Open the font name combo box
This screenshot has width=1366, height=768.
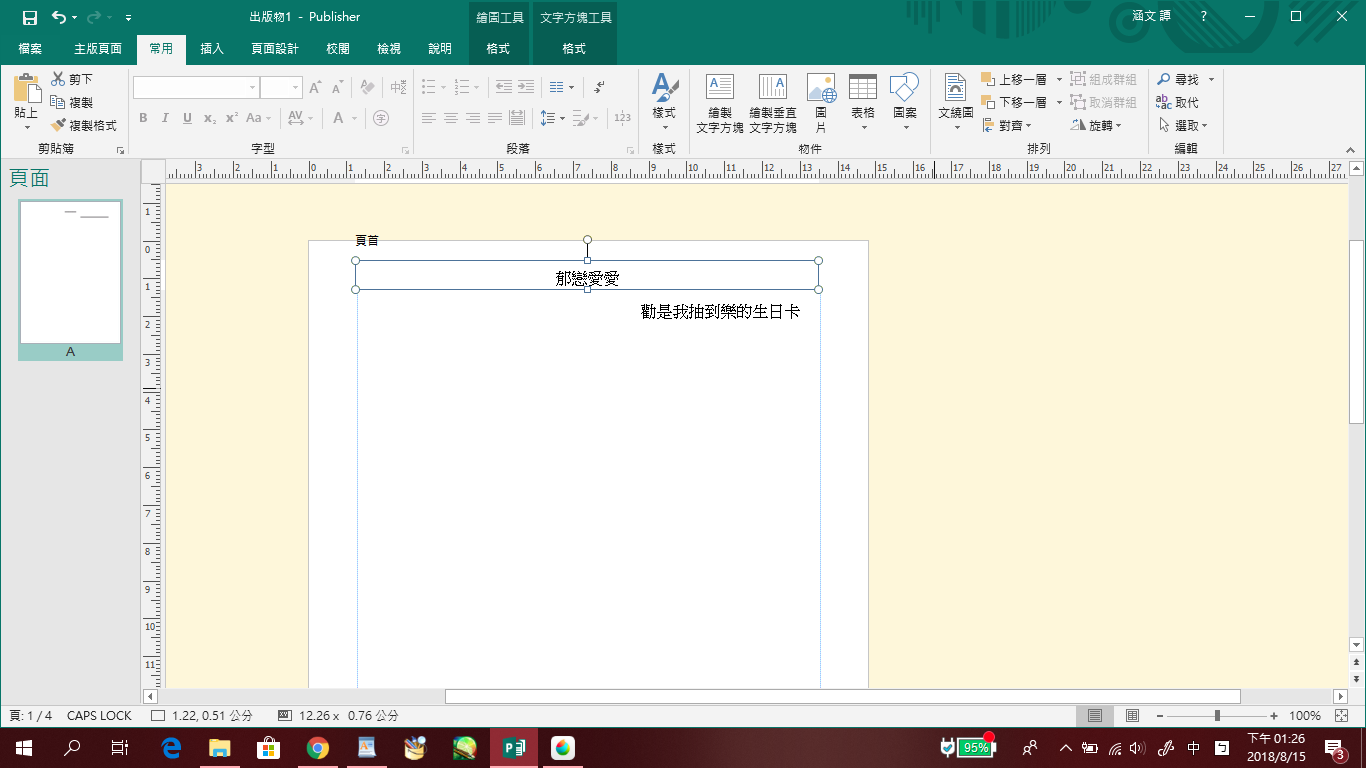point(196,88)
